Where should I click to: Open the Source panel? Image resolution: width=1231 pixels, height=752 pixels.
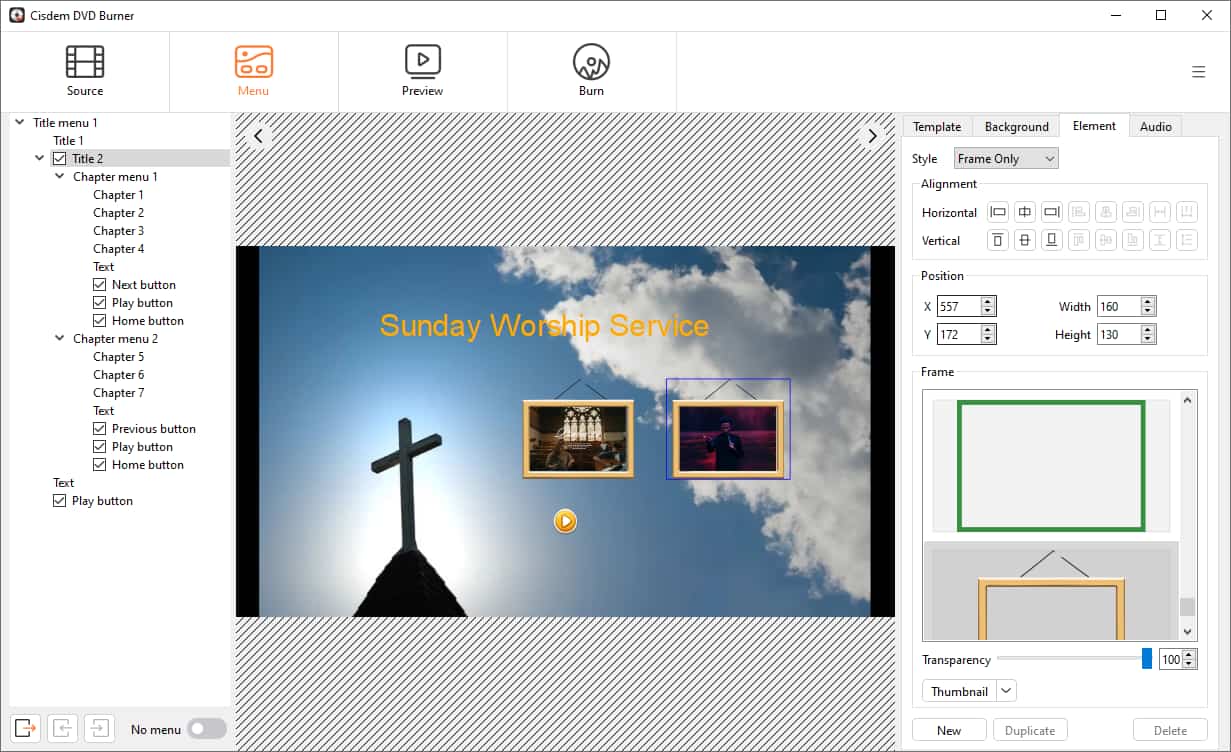point(85,70)
